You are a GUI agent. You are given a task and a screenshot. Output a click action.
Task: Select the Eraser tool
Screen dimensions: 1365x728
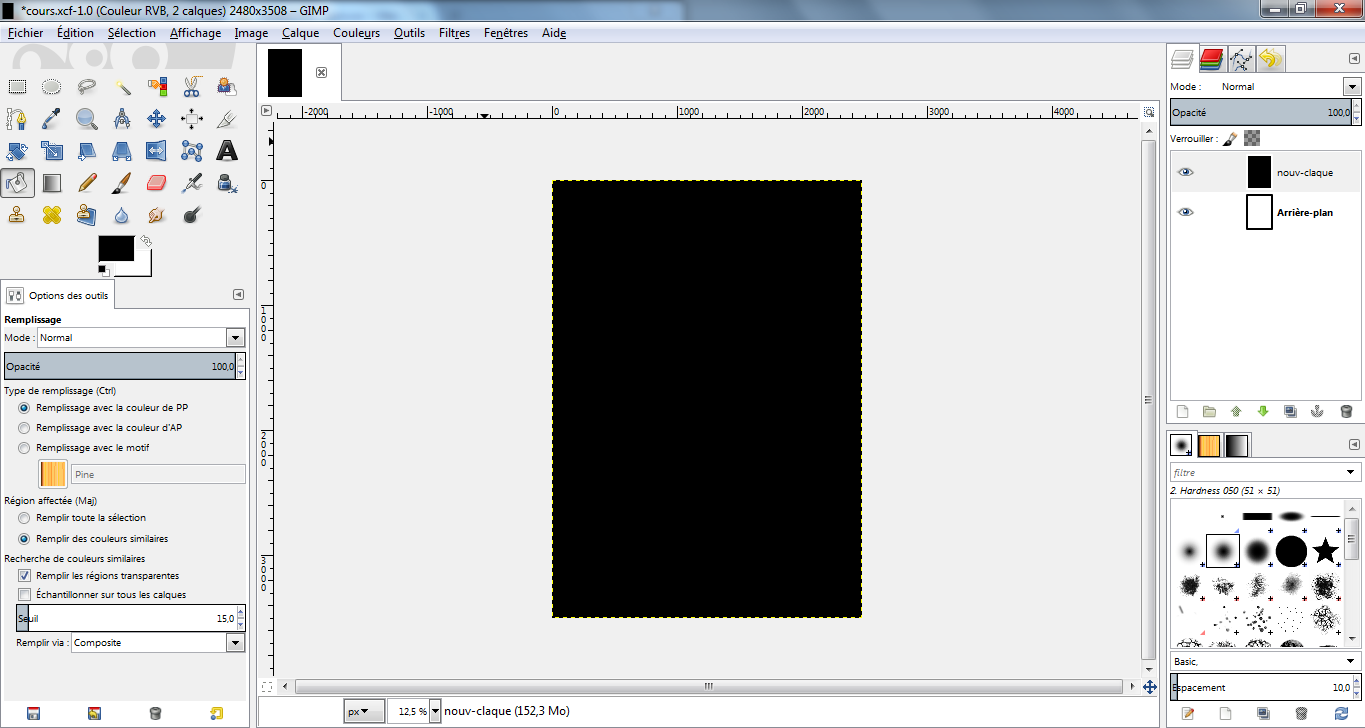(157, 183)
